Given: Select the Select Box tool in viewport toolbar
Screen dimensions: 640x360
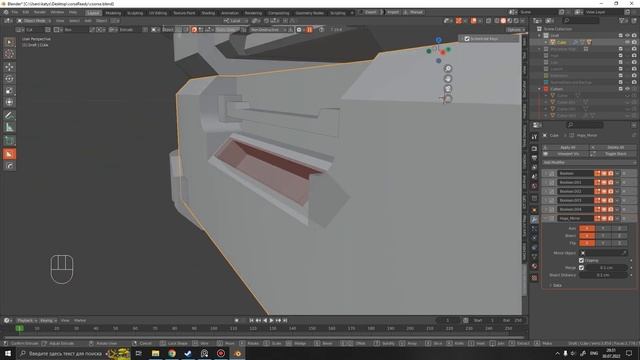Looking at the screenshot, I should coord(9,42).
